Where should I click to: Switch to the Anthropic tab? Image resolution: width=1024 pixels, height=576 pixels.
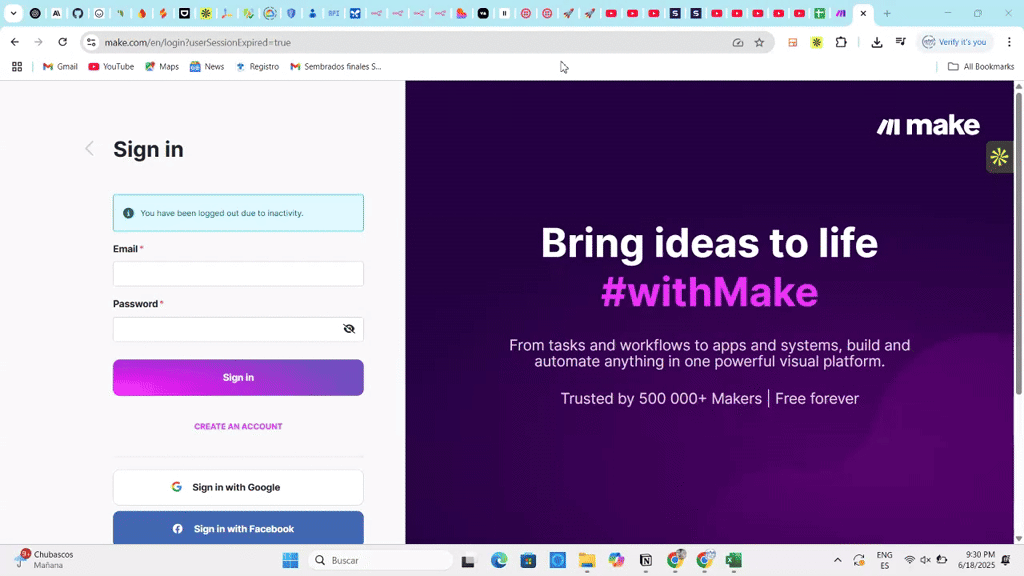point(56,13)
